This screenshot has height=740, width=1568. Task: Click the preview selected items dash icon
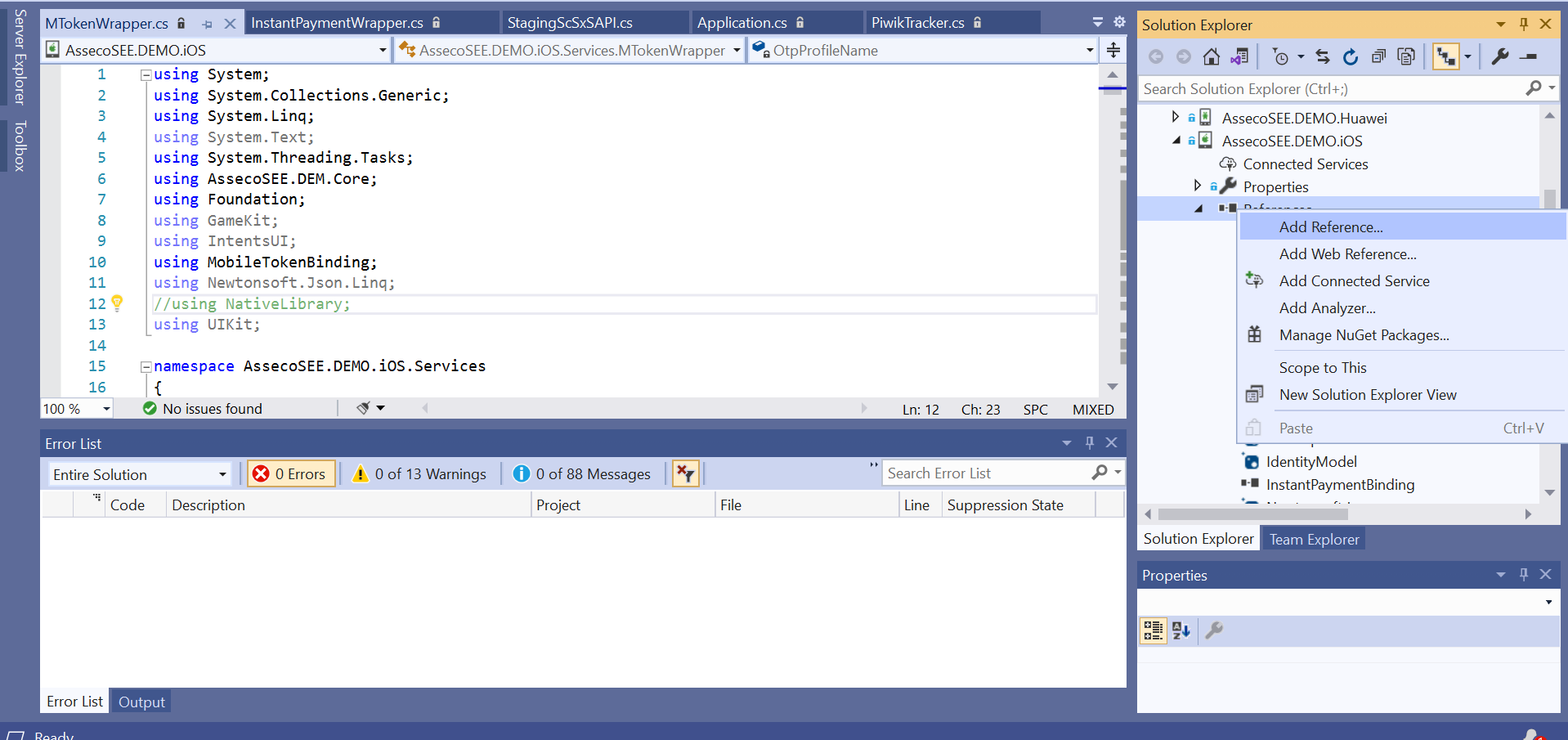click(1528, 56)
